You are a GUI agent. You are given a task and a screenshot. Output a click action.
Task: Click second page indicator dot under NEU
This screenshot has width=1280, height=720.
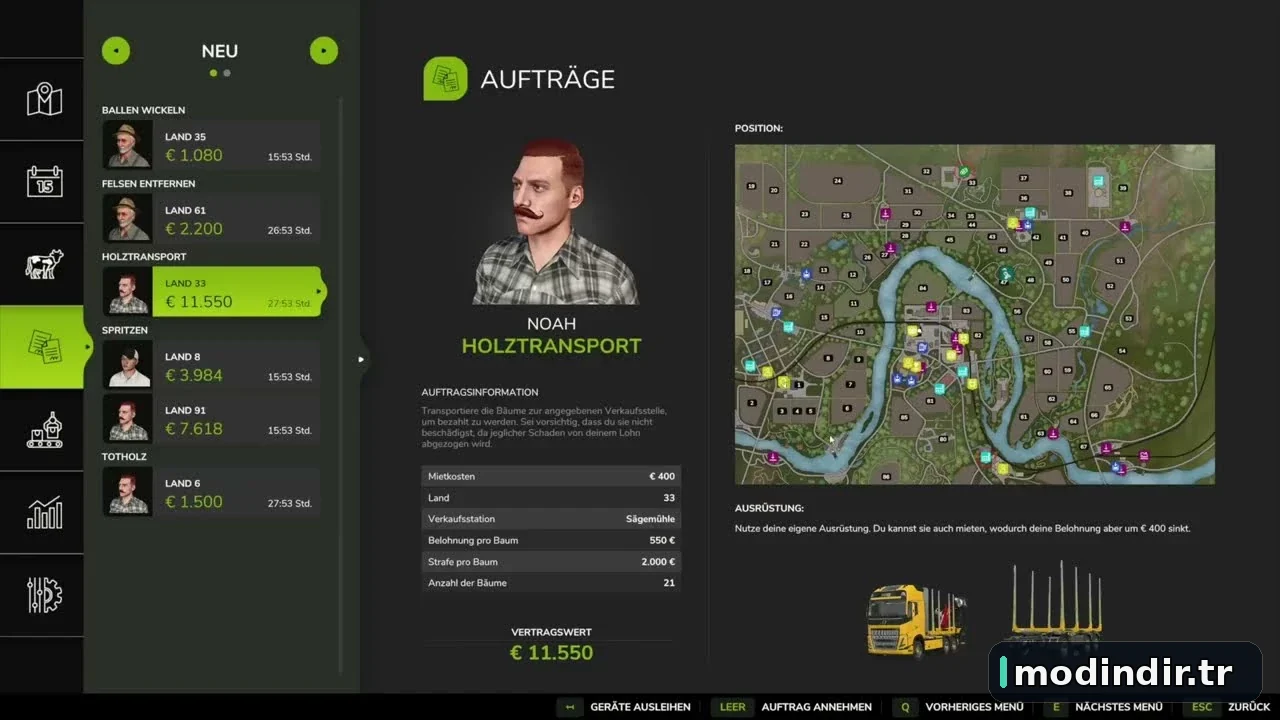point(227,73)
